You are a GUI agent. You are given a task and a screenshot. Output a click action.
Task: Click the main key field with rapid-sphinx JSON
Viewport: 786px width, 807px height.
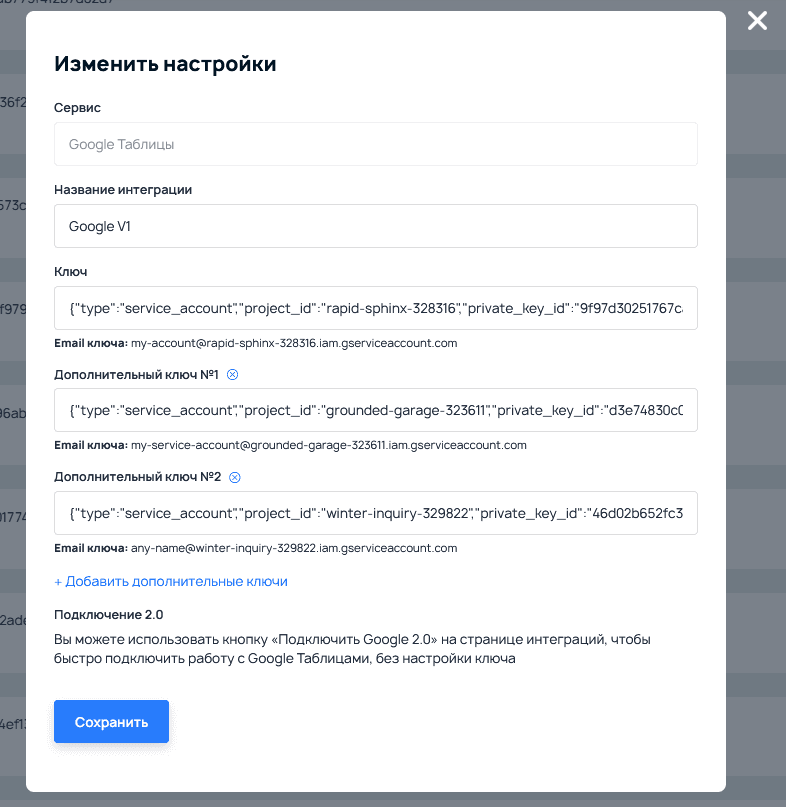375,308
